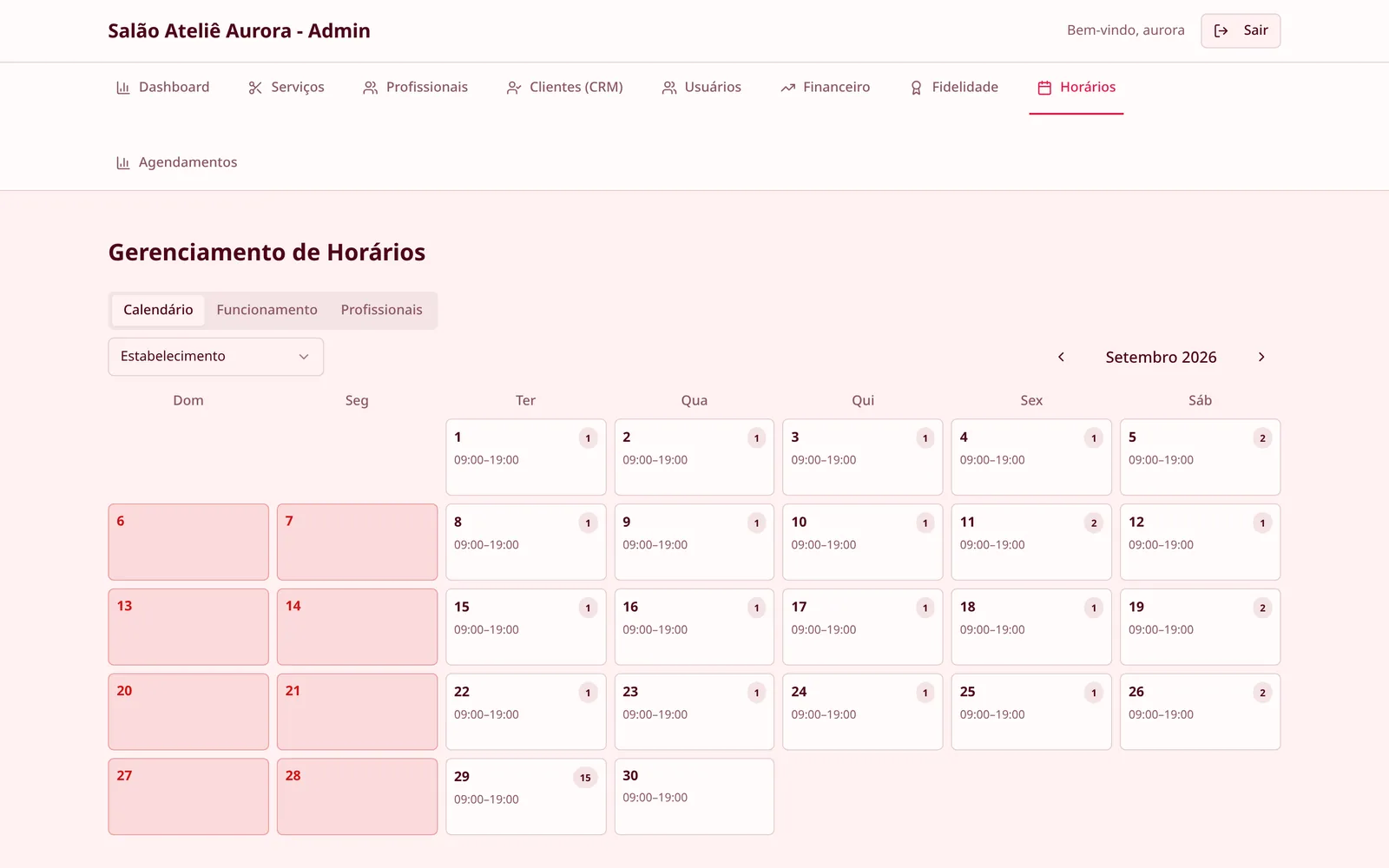This screenshot has height=868, width=1389.
Task: Click the 09:00–19:00 hours on day 23
Action: coord(655,715)
